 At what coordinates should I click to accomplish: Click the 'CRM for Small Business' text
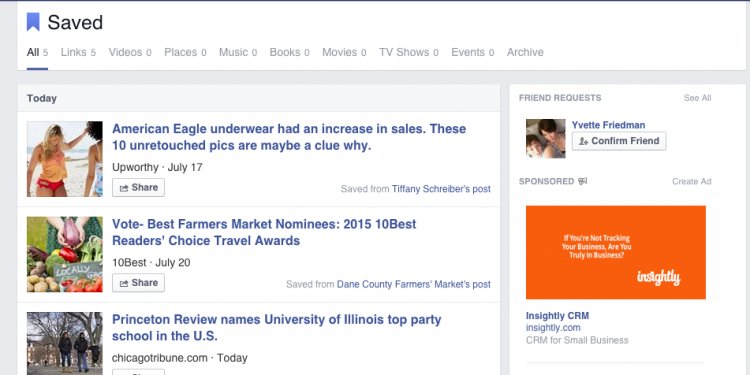tap(577, 341)
